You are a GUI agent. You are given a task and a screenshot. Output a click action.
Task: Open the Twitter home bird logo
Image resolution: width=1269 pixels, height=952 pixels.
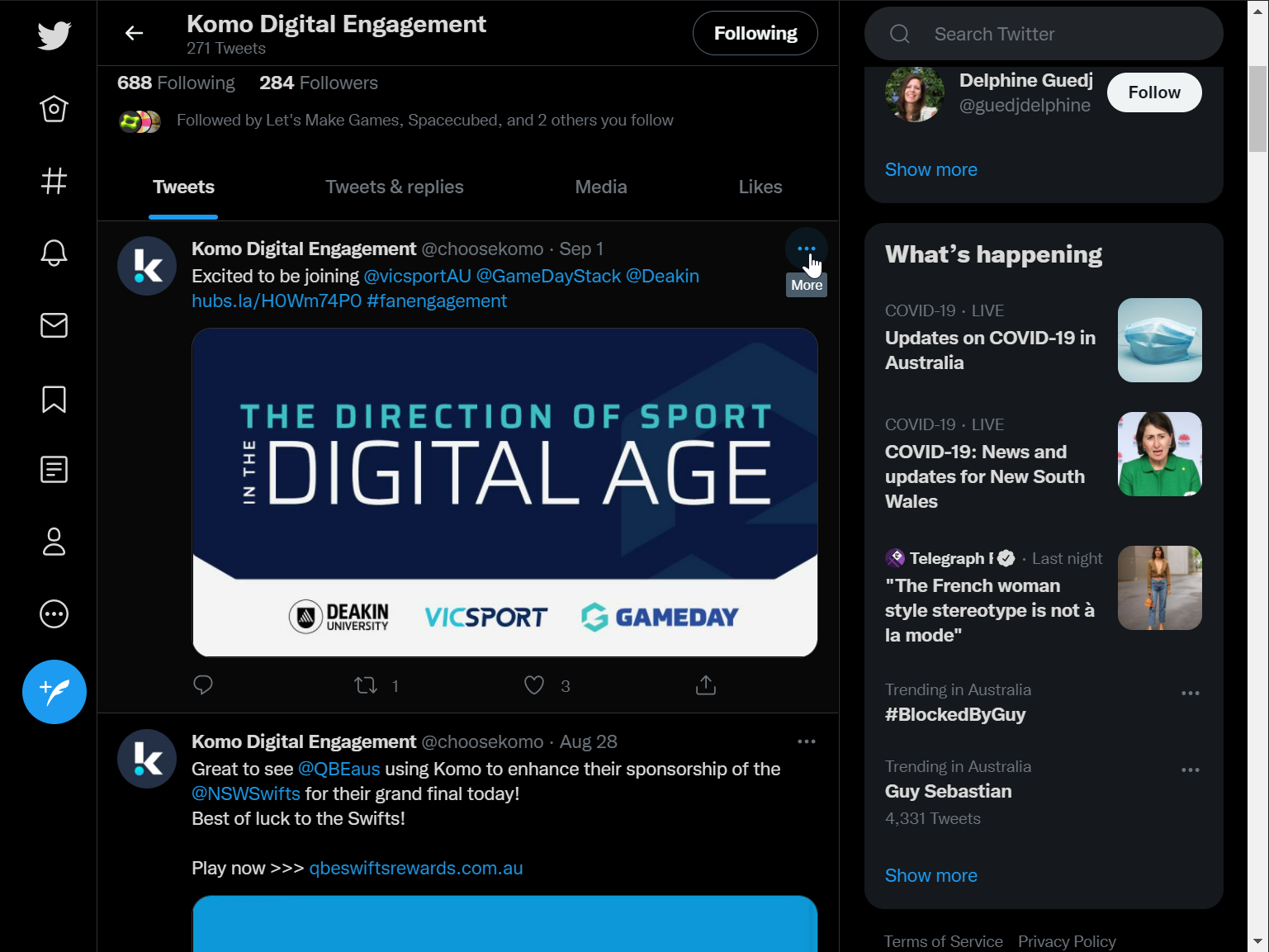coord(54,36)
